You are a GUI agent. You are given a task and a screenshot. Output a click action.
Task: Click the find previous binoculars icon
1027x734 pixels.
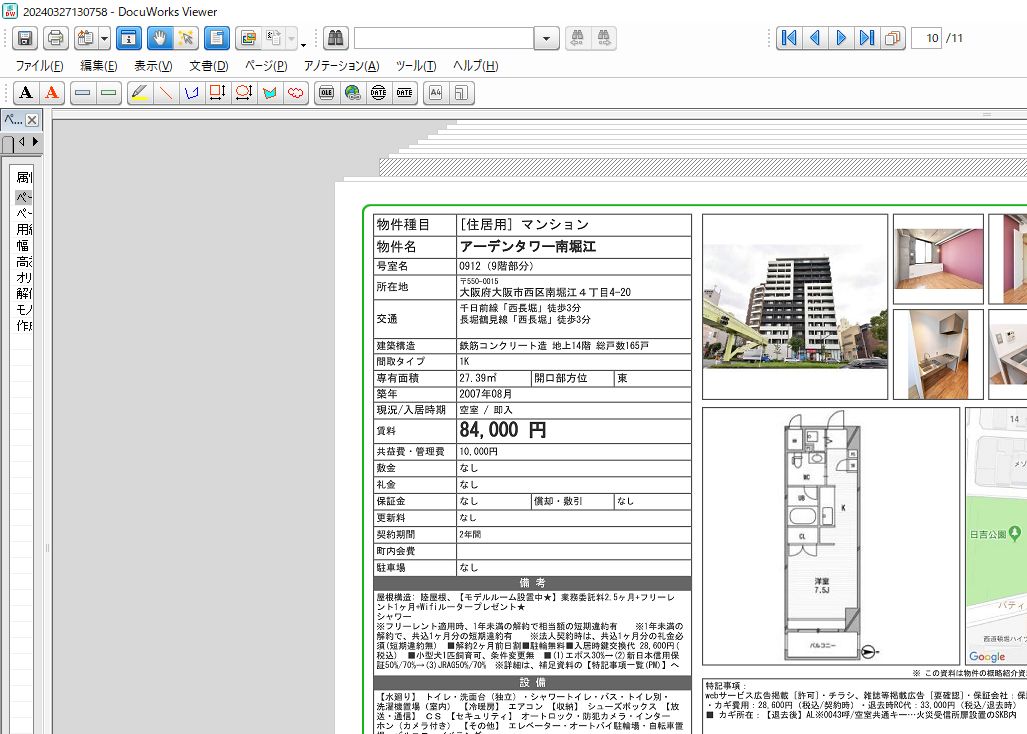[577, 38]
